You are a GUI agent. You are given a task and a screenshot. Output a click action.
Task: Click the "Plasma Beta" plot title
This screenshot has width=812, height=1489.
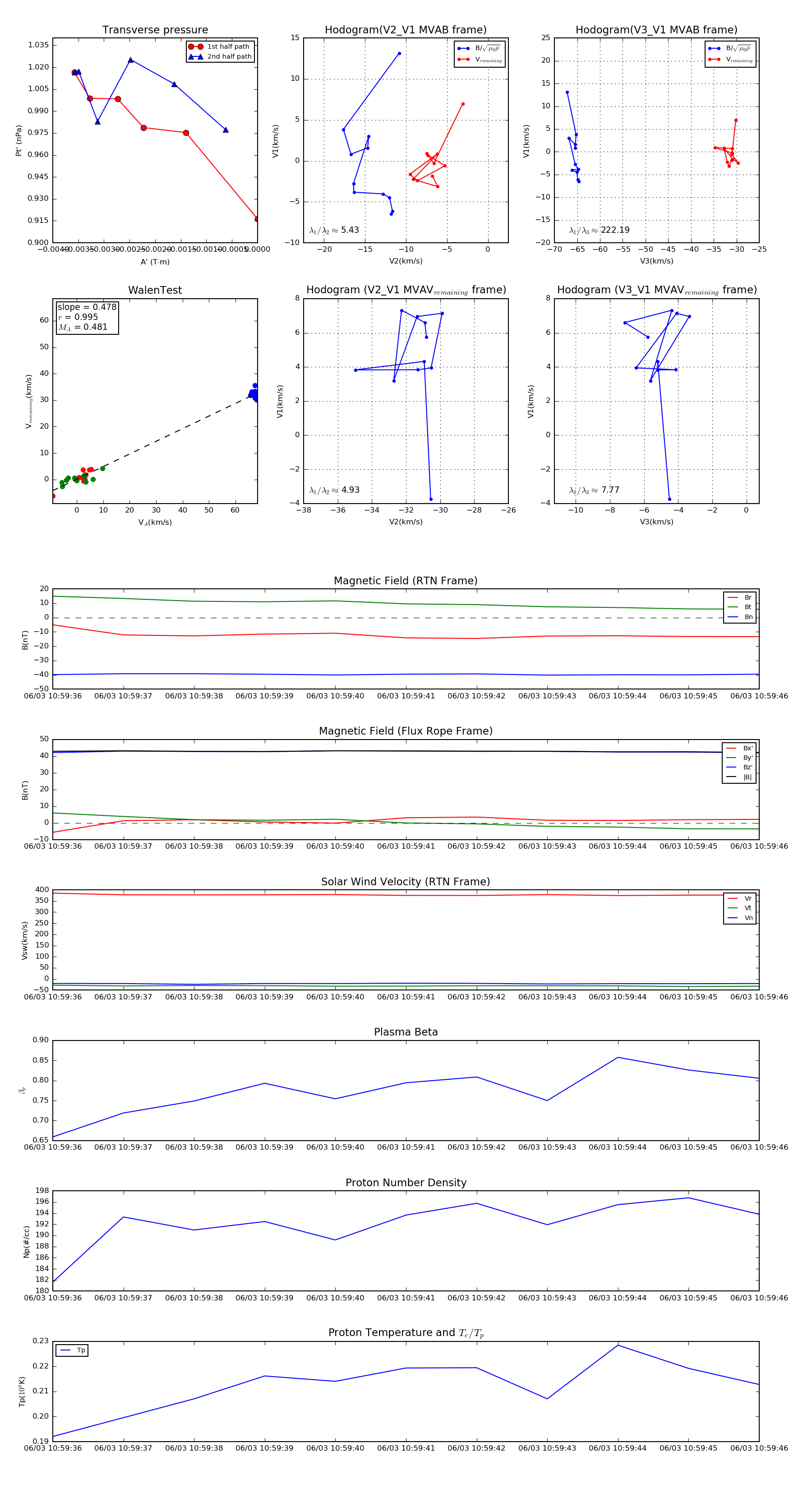tap(406, 1032)
